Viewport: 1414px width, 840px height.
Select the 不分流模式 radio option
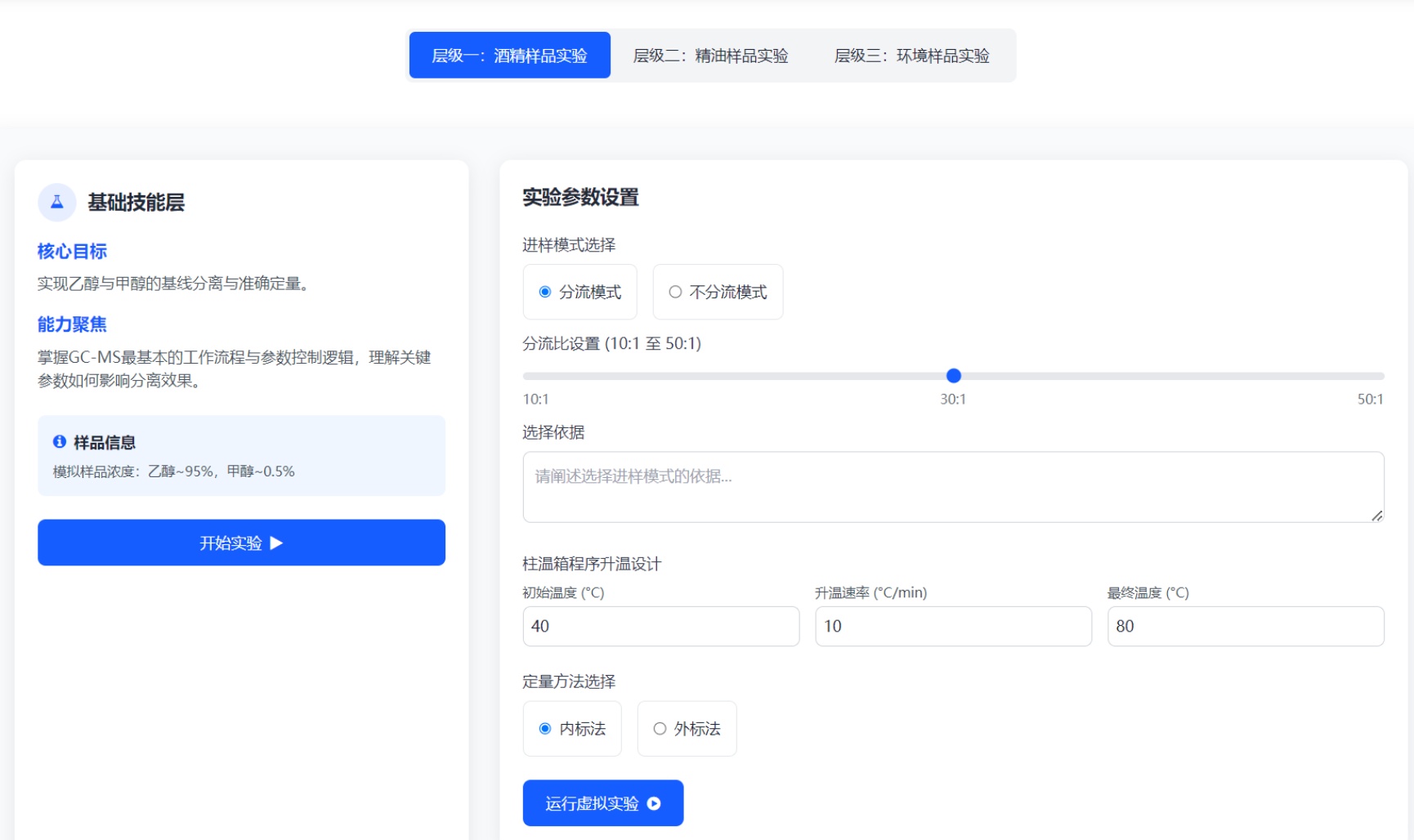click(x=675, y=292)
